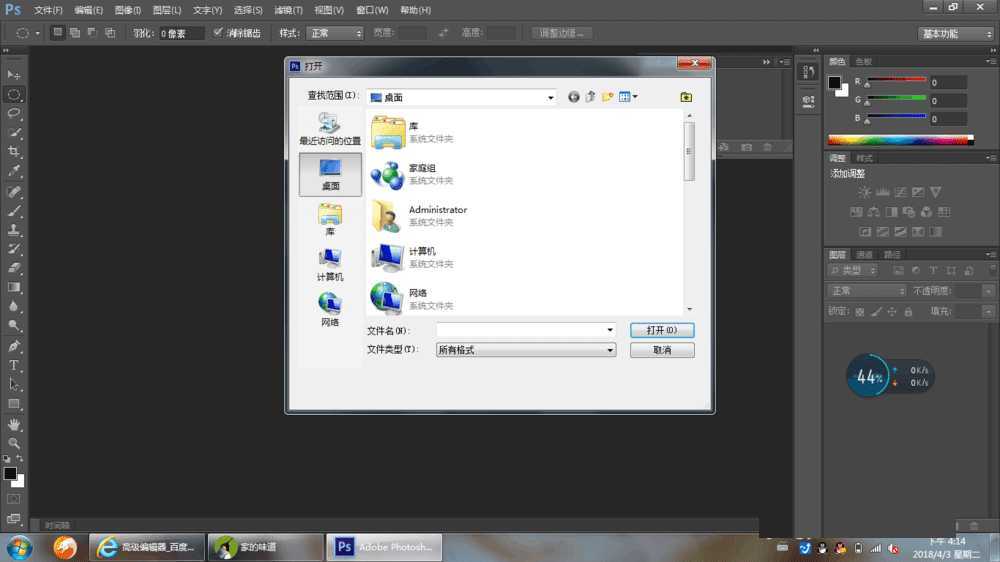Switch to the 色板 swatches tab
The image size is (1000, 562).
863,61
